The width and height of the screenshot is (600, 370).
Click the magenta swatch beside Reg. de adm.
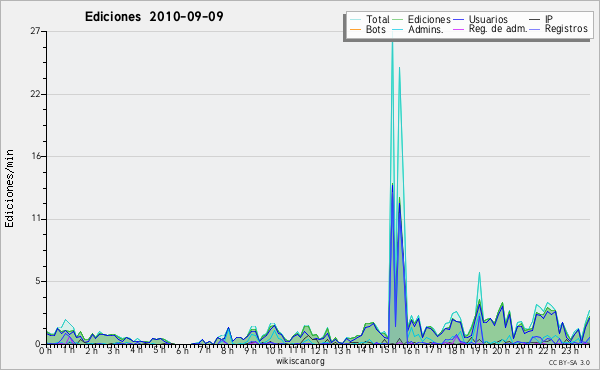tap(458, 29)
